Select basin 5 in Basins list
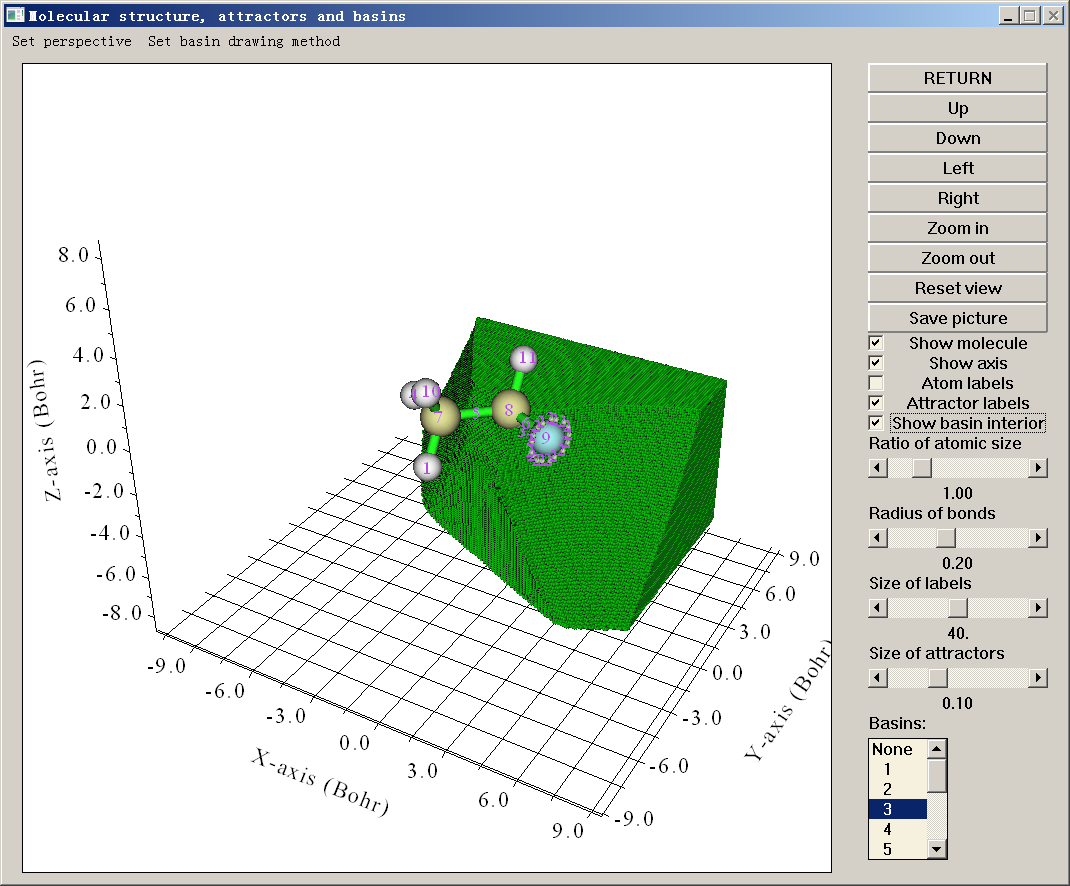The image size is (1070, 886). (x=898, y=849)
